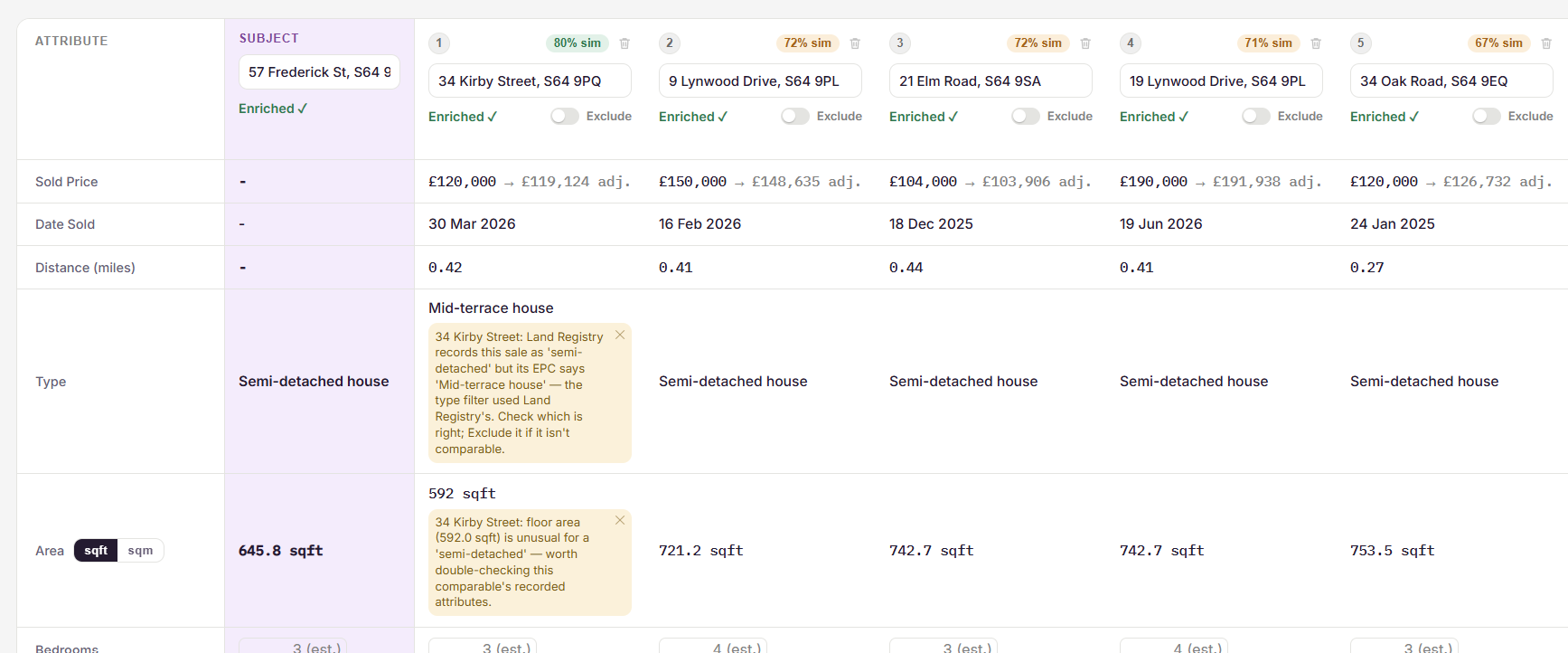Click the number 1 comparable badge

(x=439, y=43)
